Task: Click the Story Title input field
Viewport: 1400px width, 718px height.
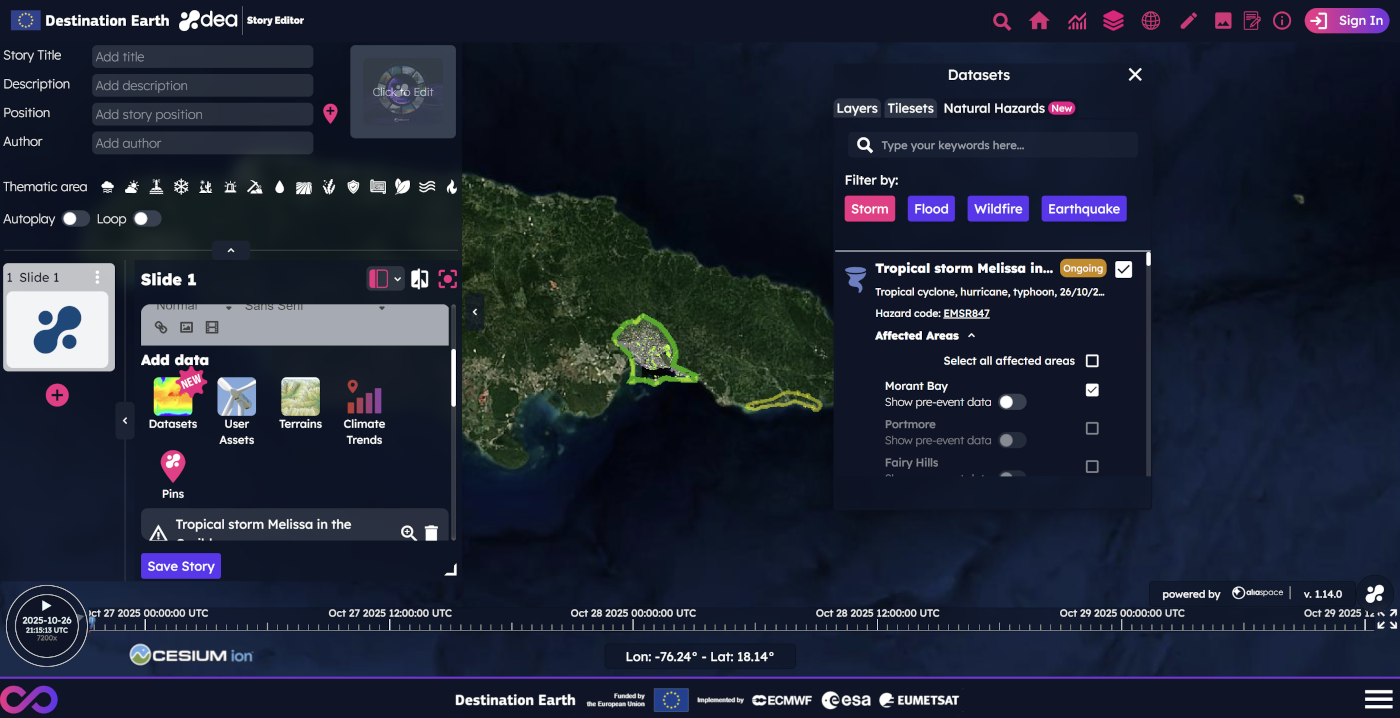Action: [202, 57]
